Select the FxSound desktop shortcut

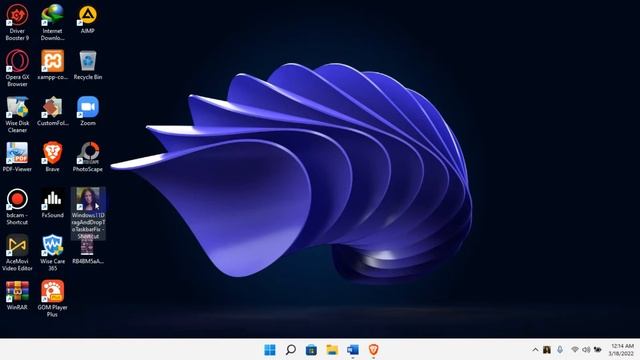52,203
